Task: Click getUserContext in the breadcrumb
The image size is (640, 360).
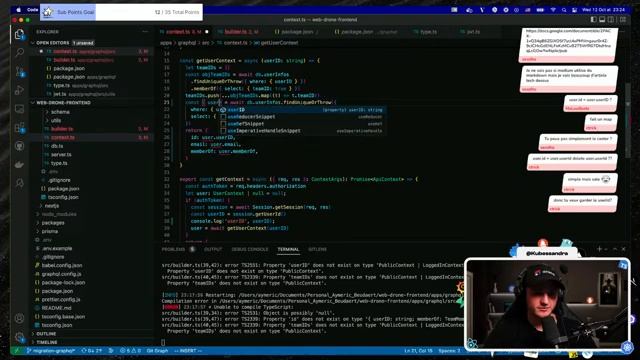Action: [279, 43]
